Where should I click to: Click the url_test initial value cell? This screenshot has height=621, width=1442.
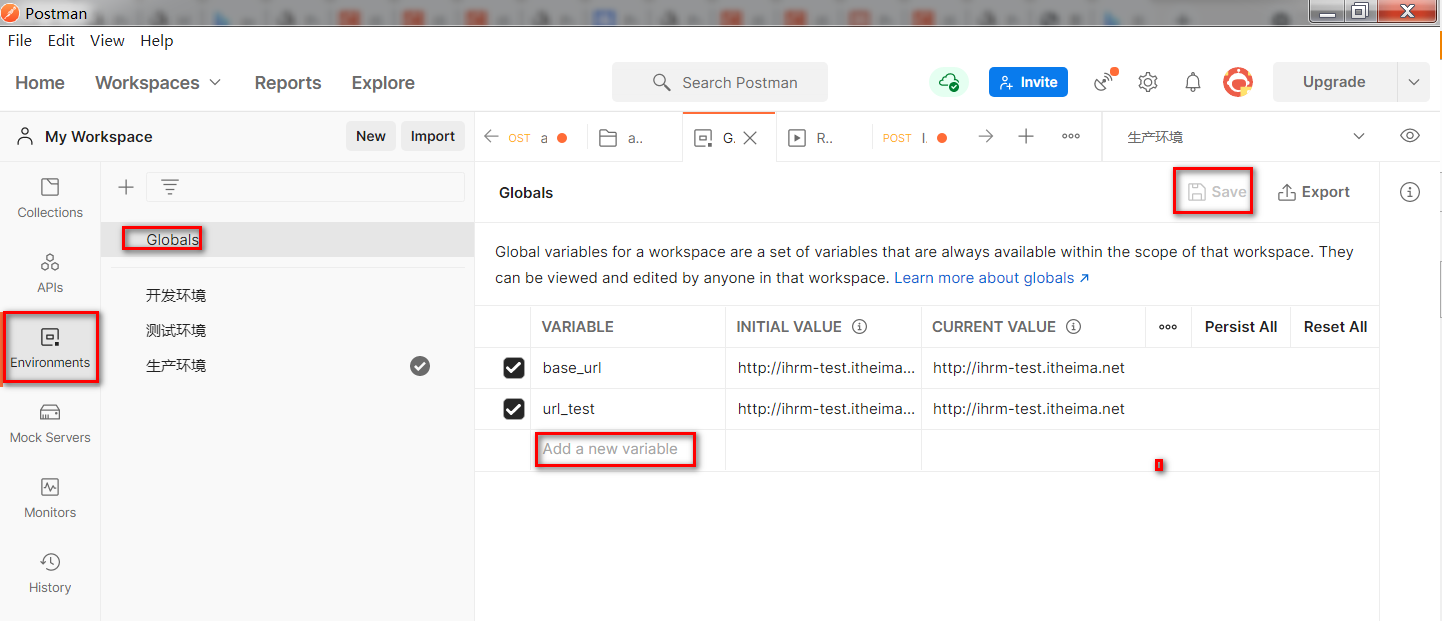[x=824, y=409]
